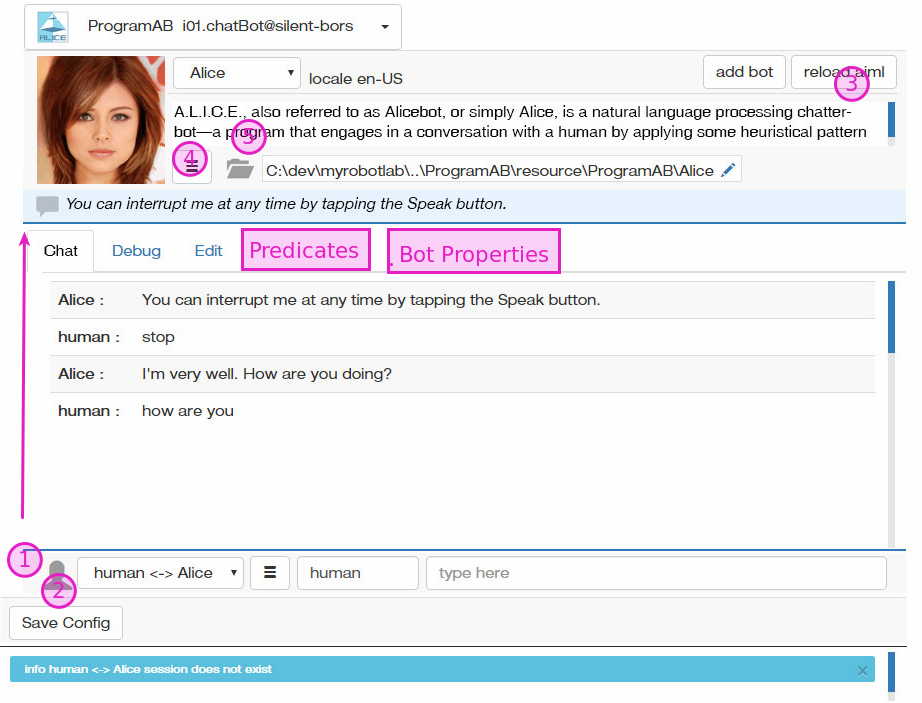The height and width of the screenshot is (703, 922).
Task: Click the info notification text about session
Action: pos(148,669)
